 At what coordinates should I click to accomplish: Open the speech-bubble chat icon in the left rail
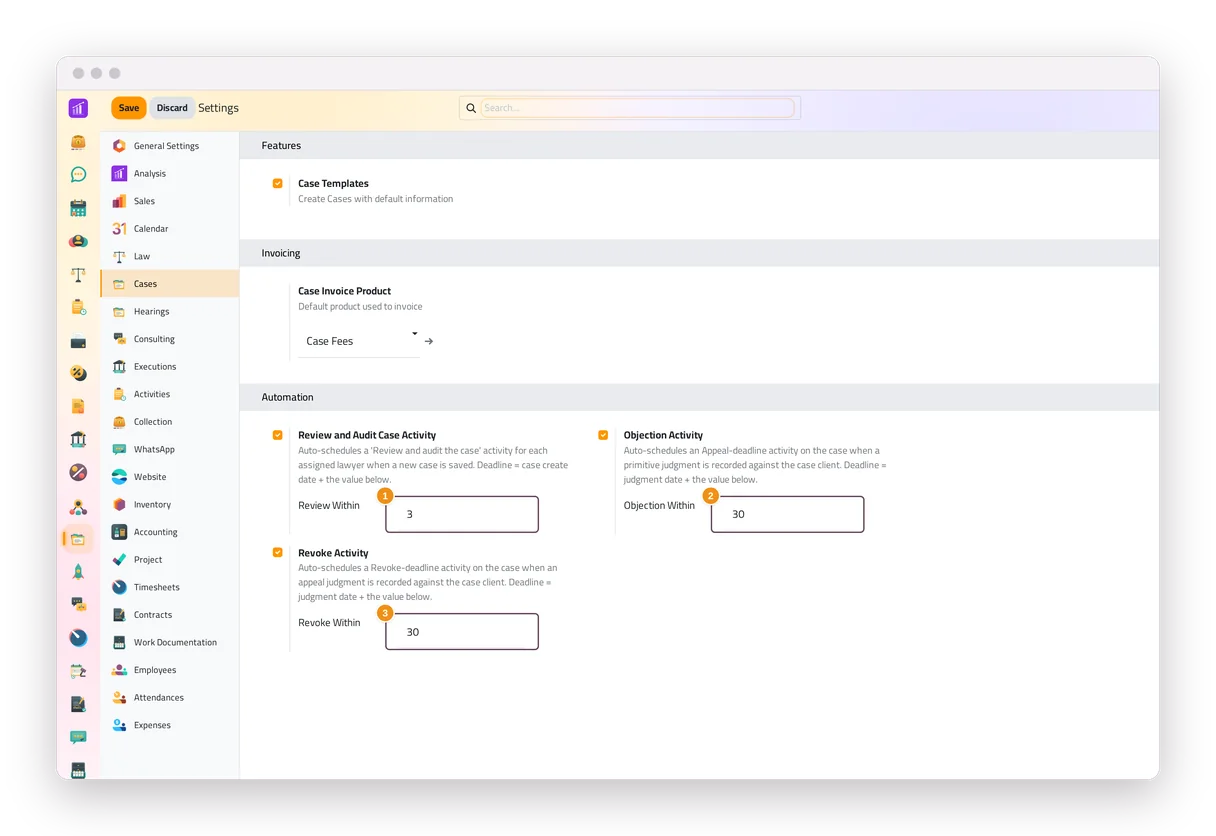(78, 174)
